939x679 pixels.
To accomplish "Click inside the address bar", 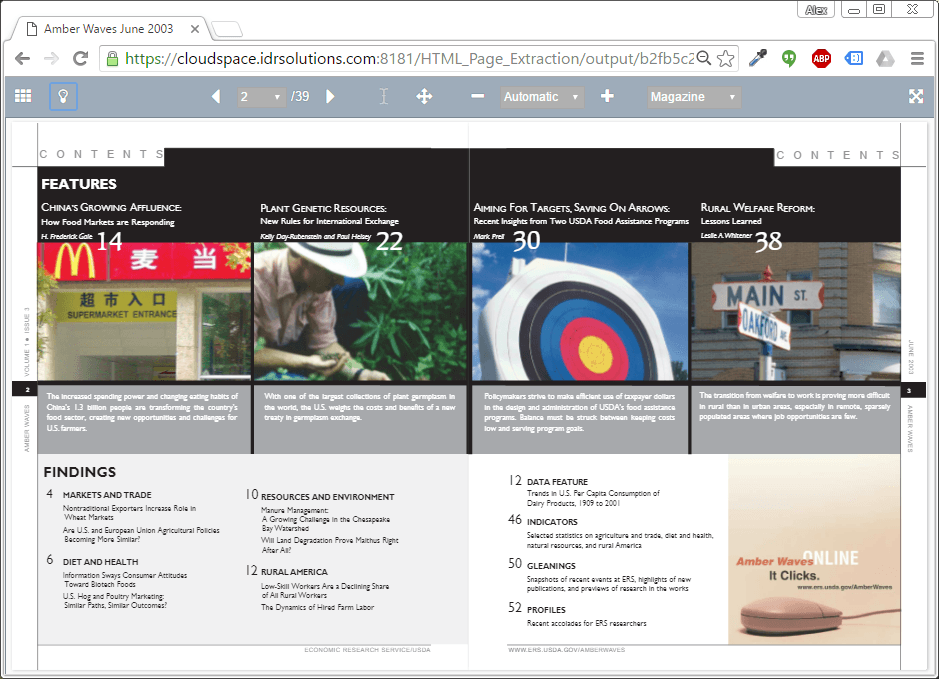I will tap(400, 58).
